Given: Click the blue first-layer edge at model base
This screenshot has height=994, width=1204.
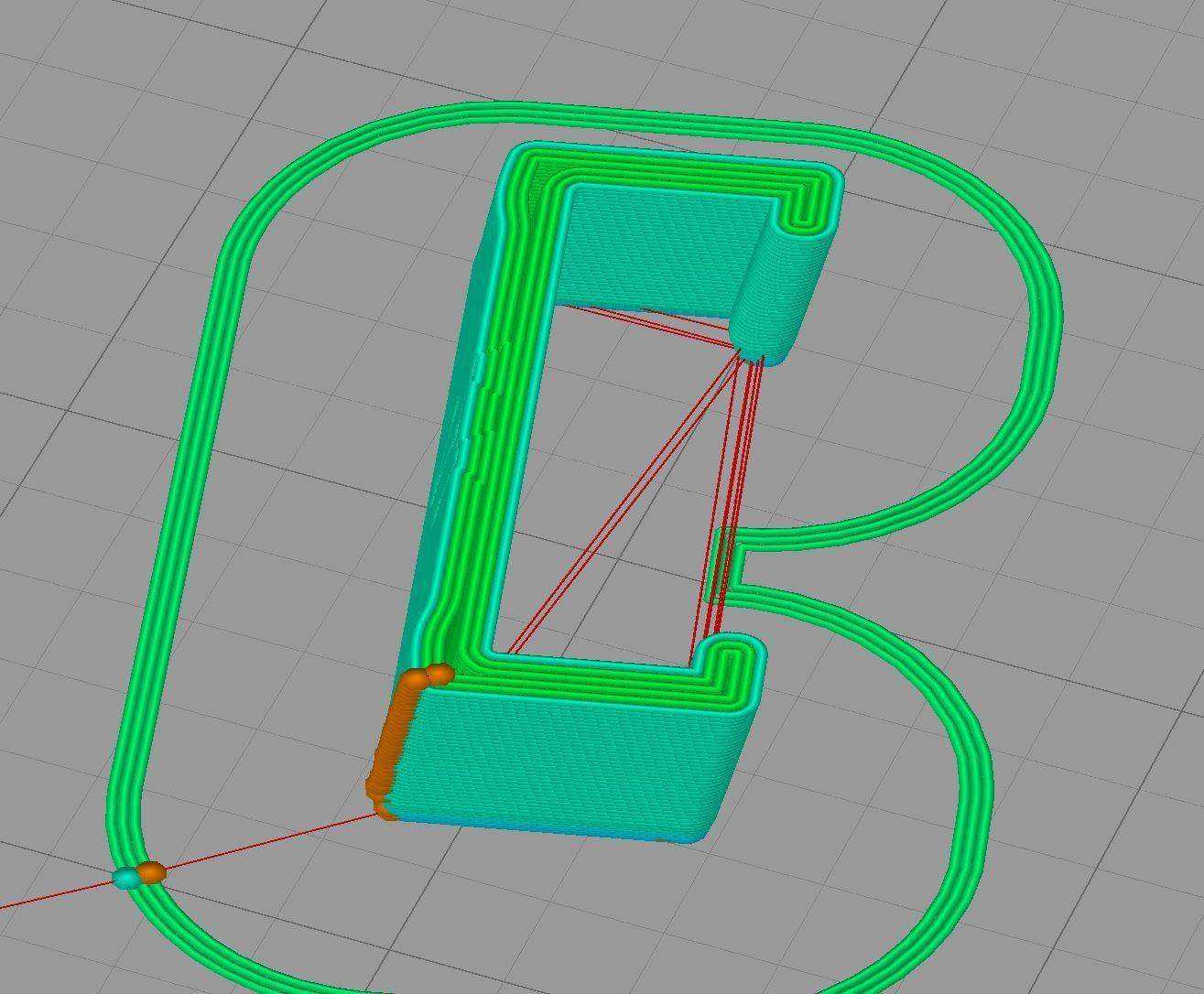Looking at the screenshot, I should click(549, 829).
